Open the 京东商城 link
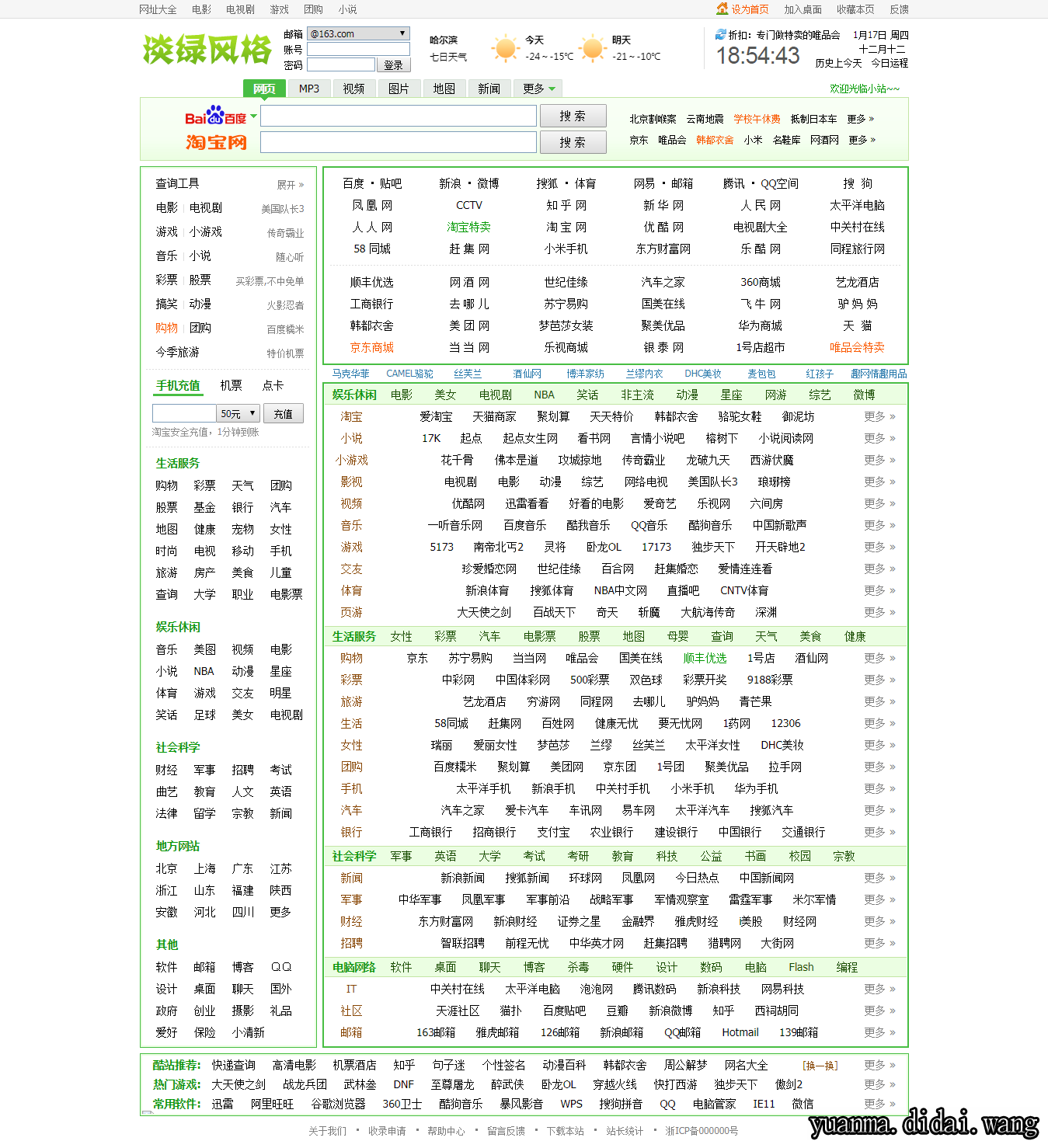The width and height of the screenshot is (1048, 1148). coord(372,347)
